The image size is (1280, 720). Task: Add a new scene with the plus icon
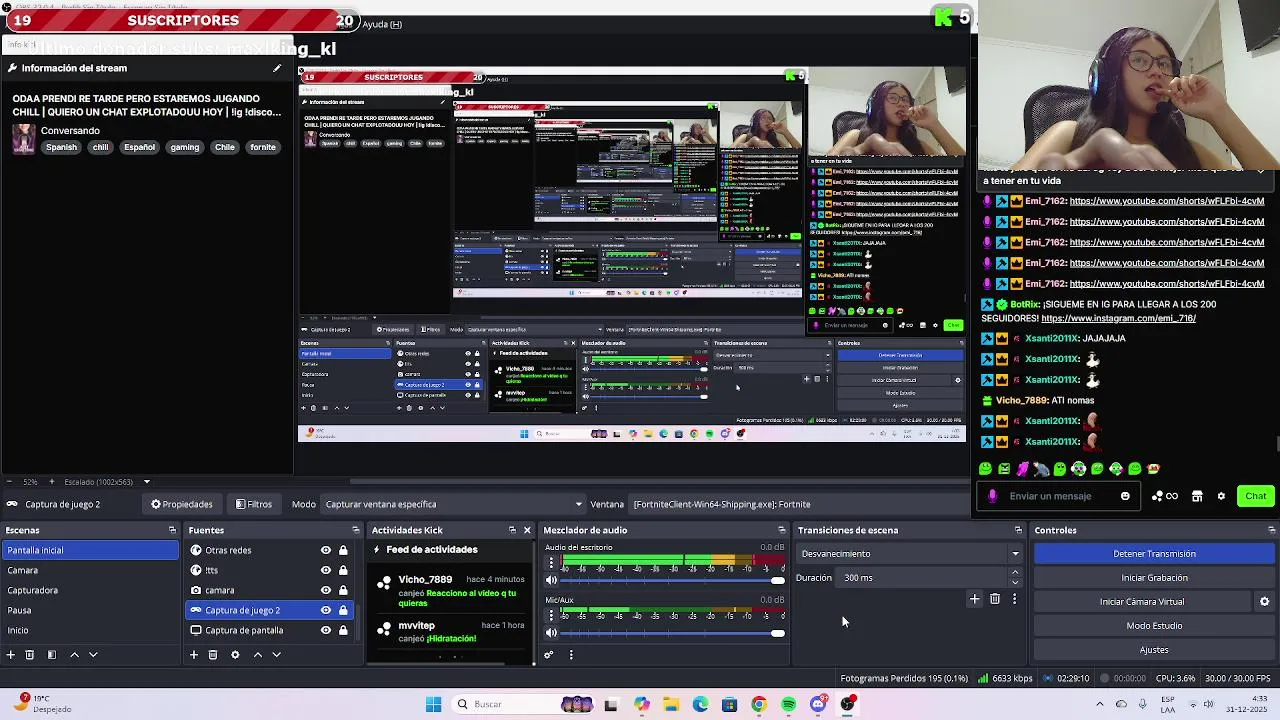[11, 655]
